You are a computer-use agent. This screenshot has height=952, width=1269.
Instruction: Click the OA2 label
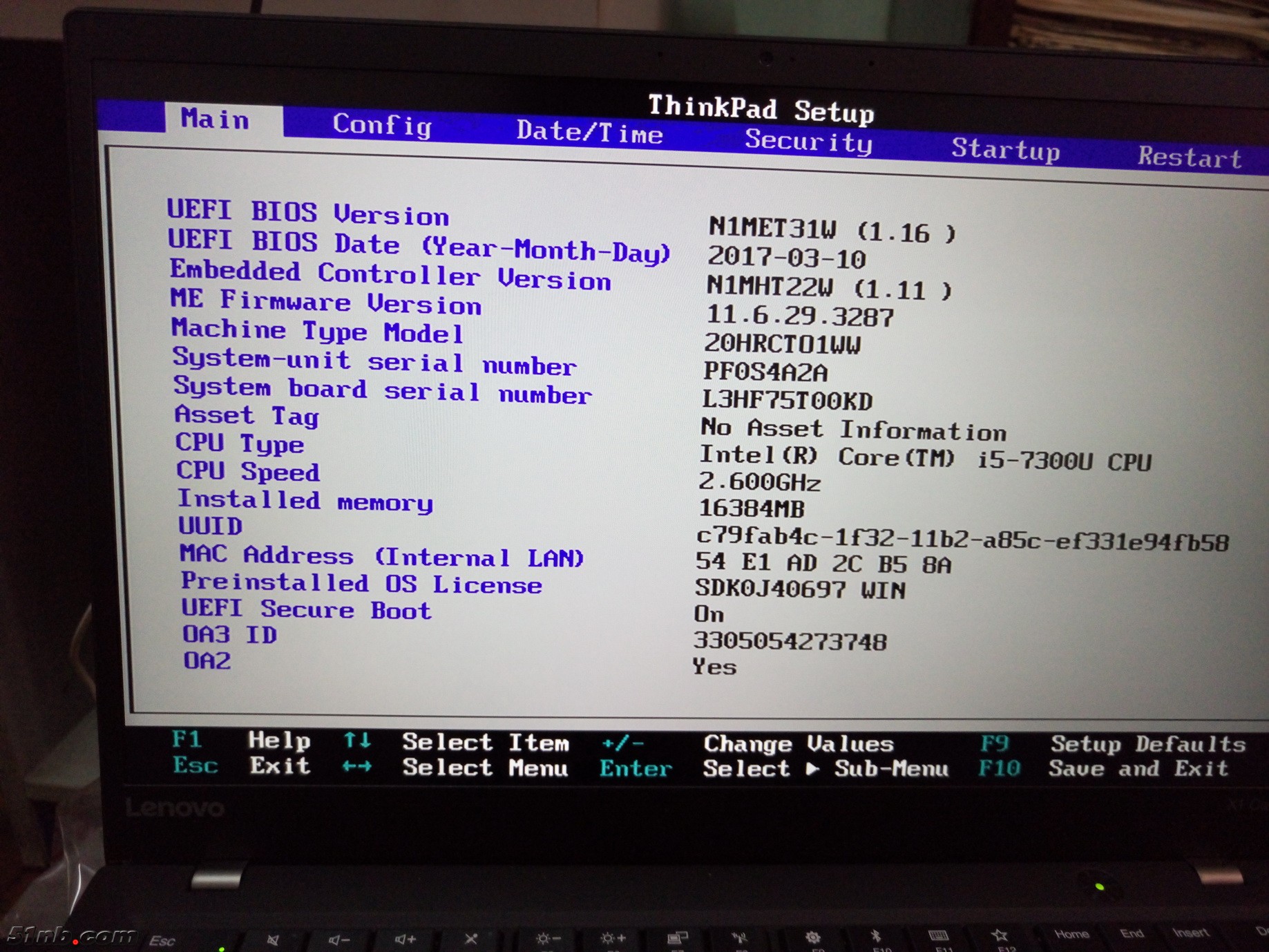207,661
